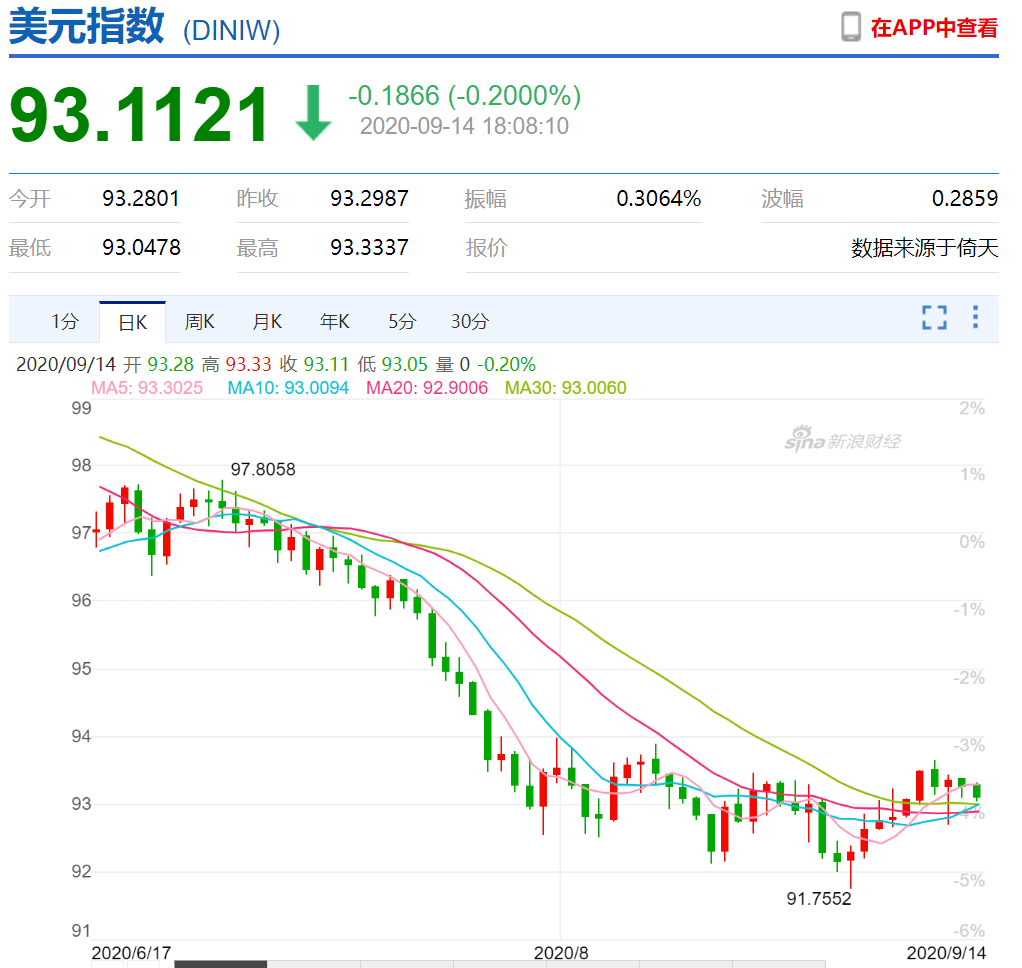This screenshot has height=968, width=1022.
Task: Click the 91.7552 low point marker
Action: tap(819, 899)
